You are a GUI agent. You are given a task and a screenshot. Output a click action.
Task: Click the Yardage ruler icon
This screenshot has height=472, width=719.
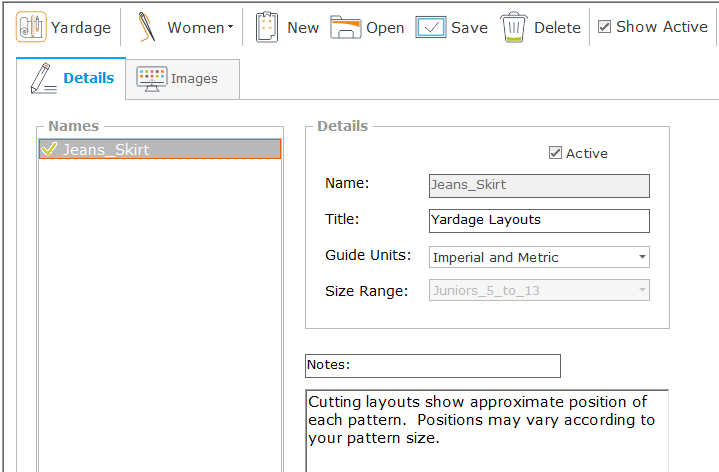31,27
